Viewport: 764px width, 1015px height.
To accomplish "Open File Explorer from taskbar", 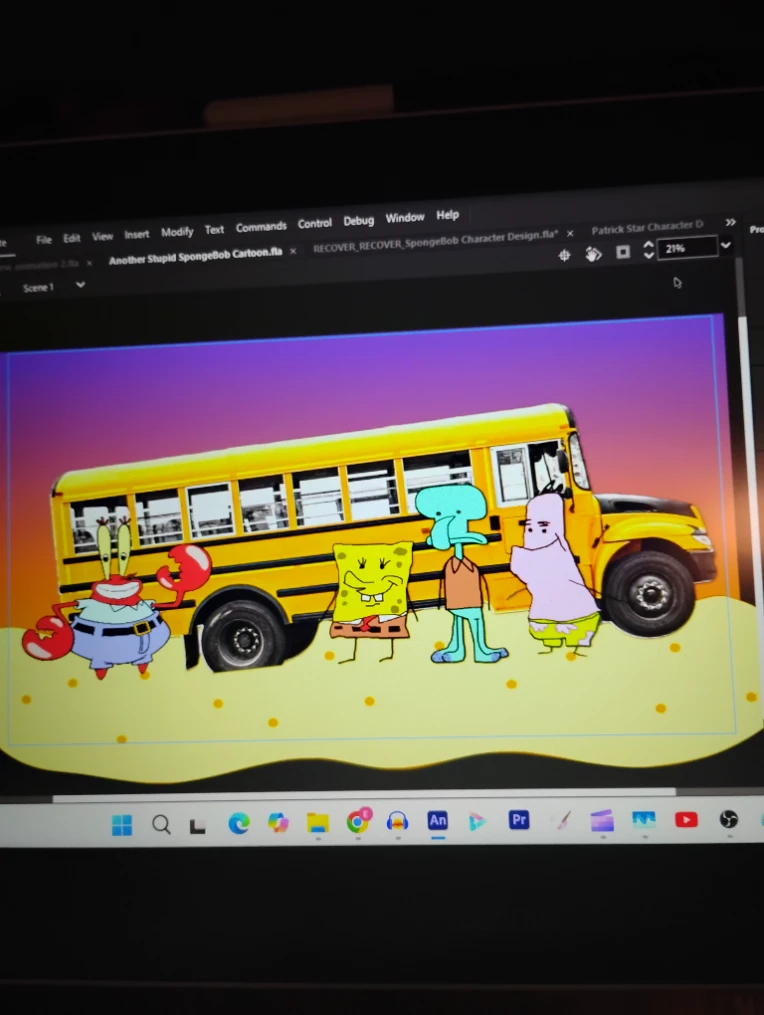I will click(x=318, y=822).
